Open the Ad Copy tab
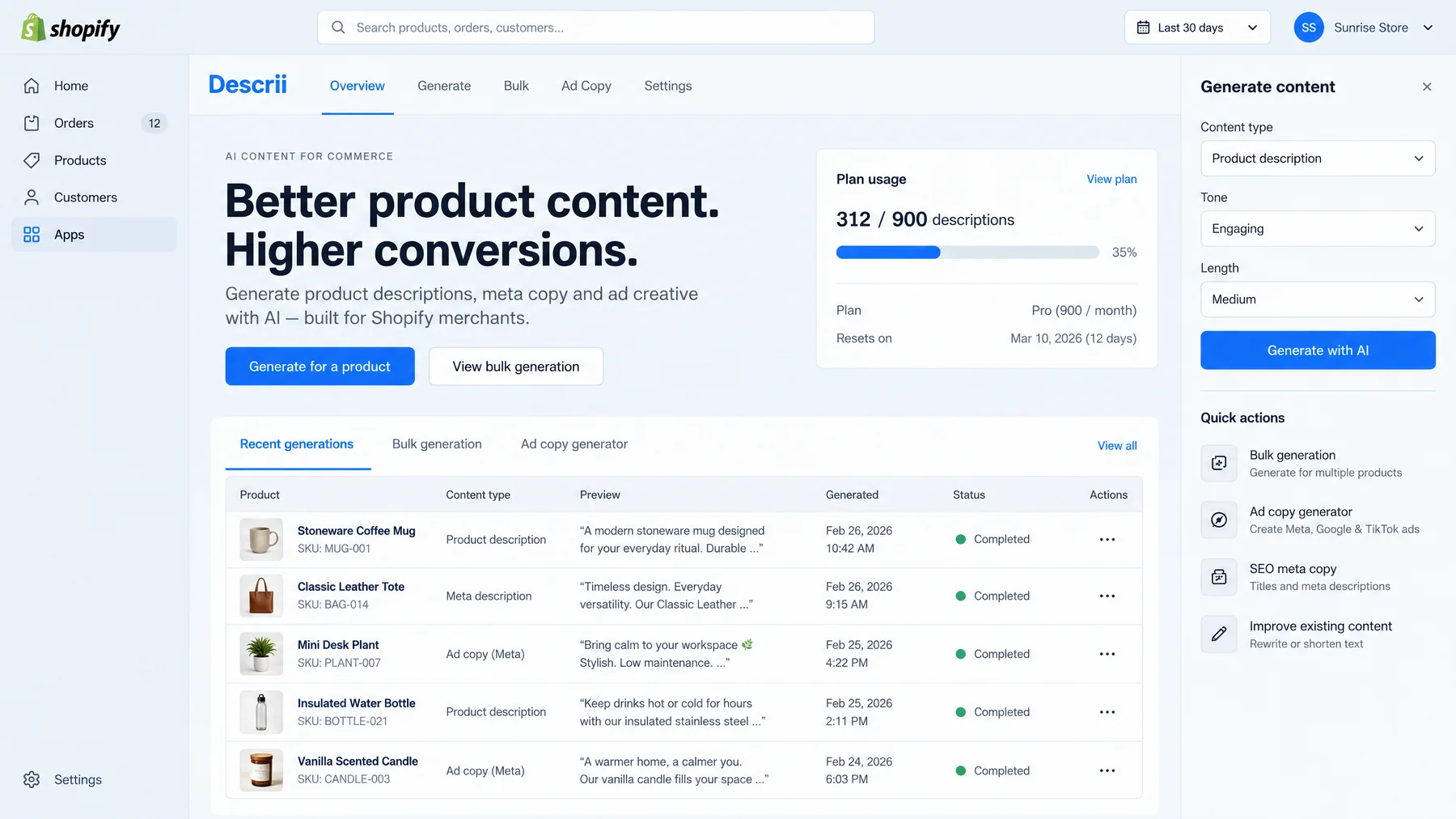Image resolution: width=1456 pixels, height=819 pixels. coord(586,86)
